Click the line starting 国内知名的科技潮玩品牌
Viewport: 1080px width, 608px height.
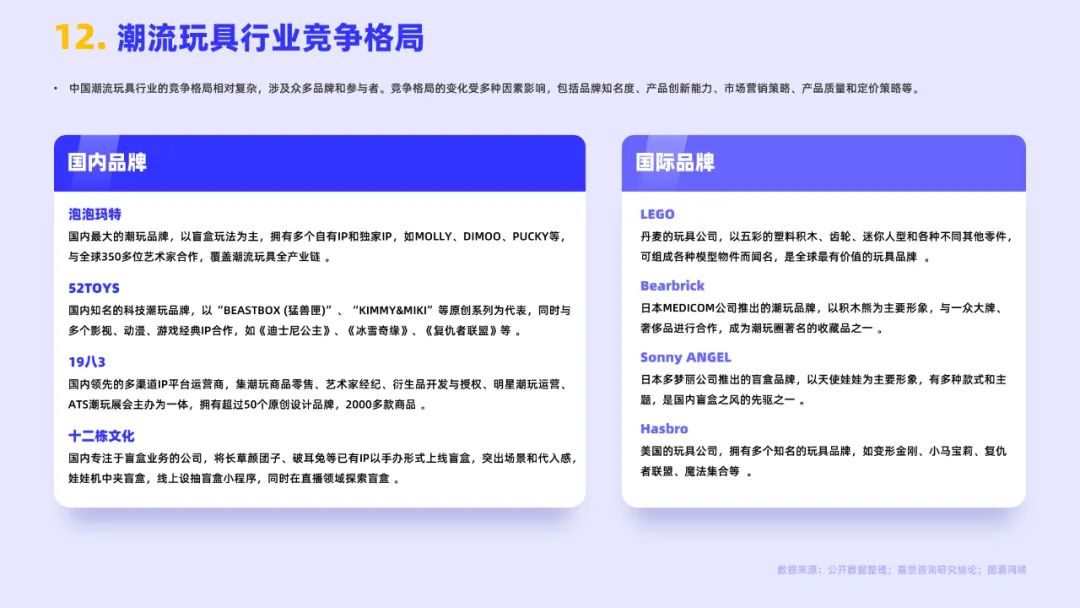click(319, 310)
